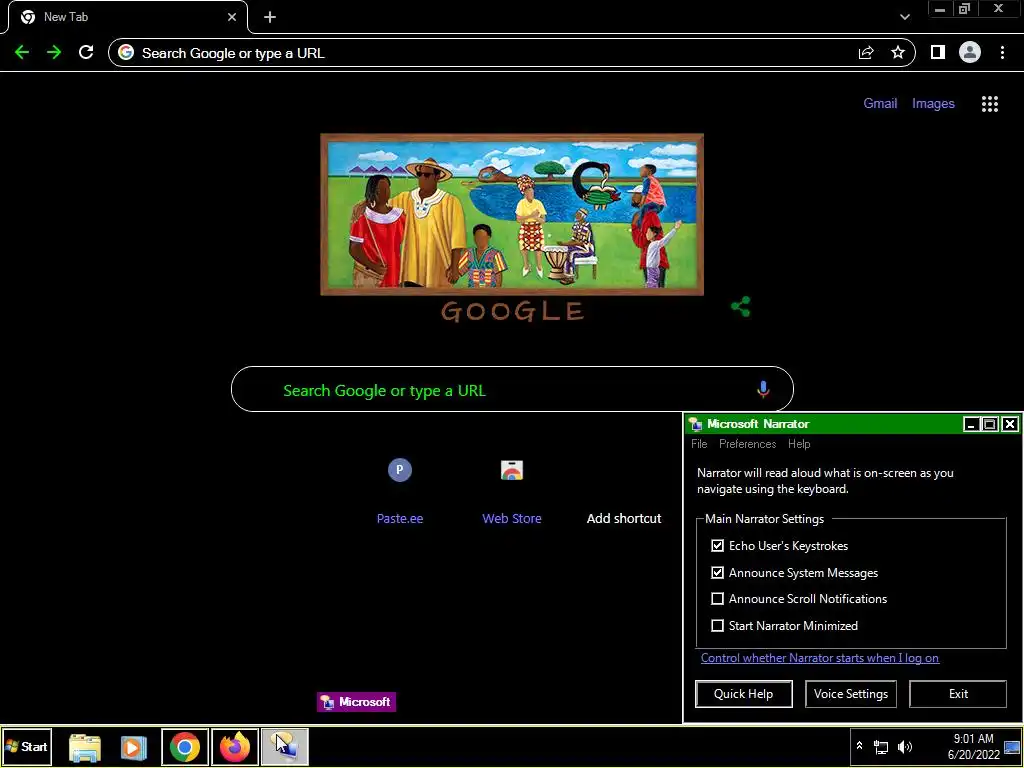Open Control whether Narrator starts link

[x=820, y=658]
